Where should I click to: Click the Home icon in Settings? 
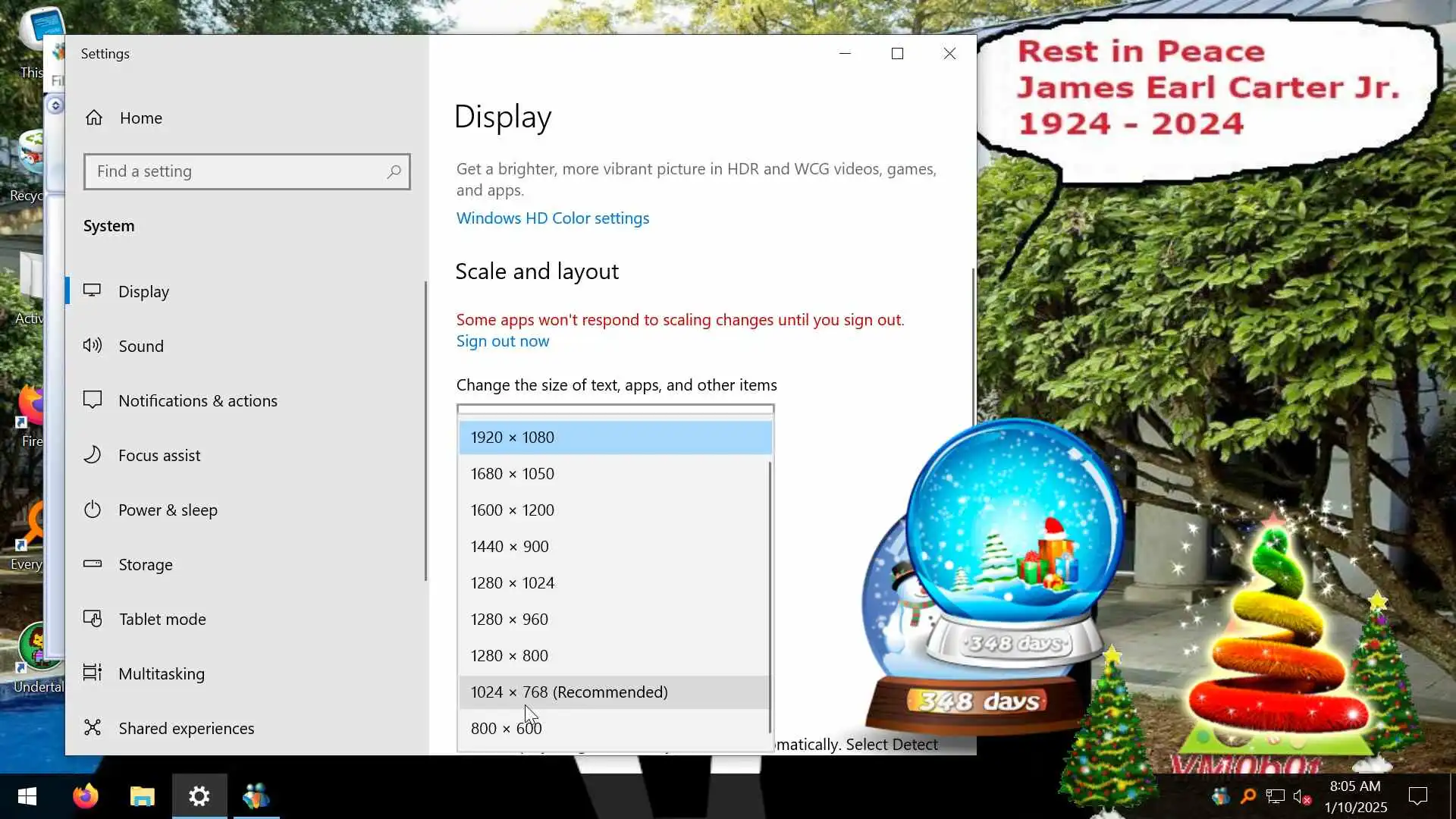pos(94,118)
